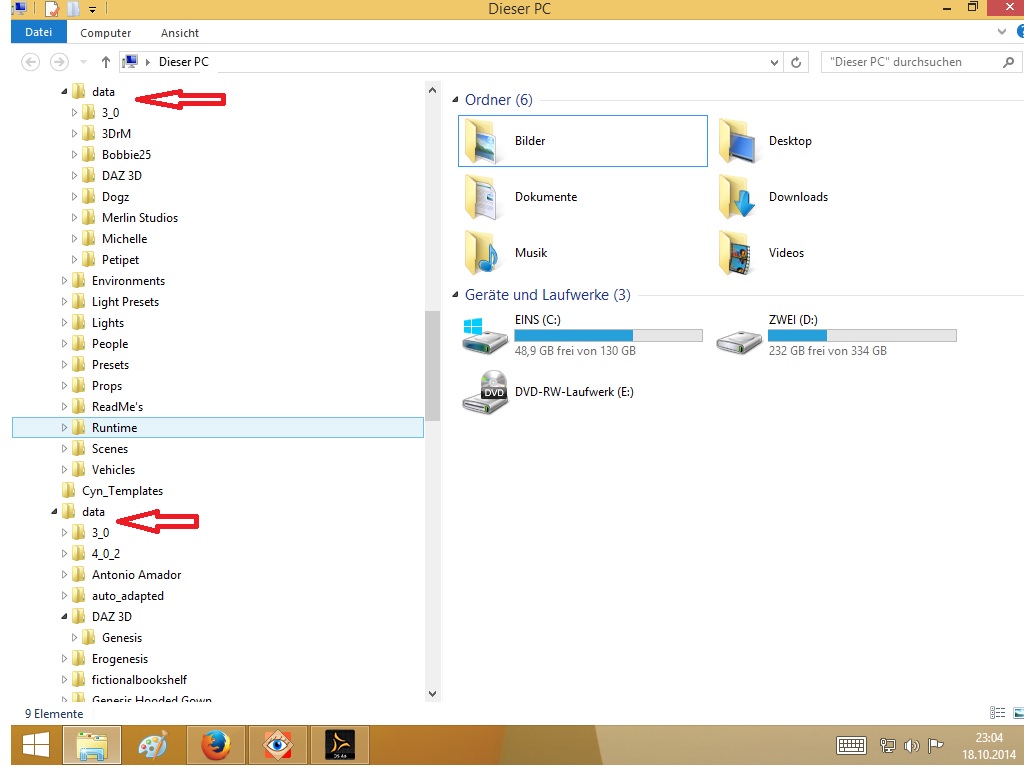Launch Firefox from the taskbar
This screenshot has height=768, width=1024.
(216, 744)
